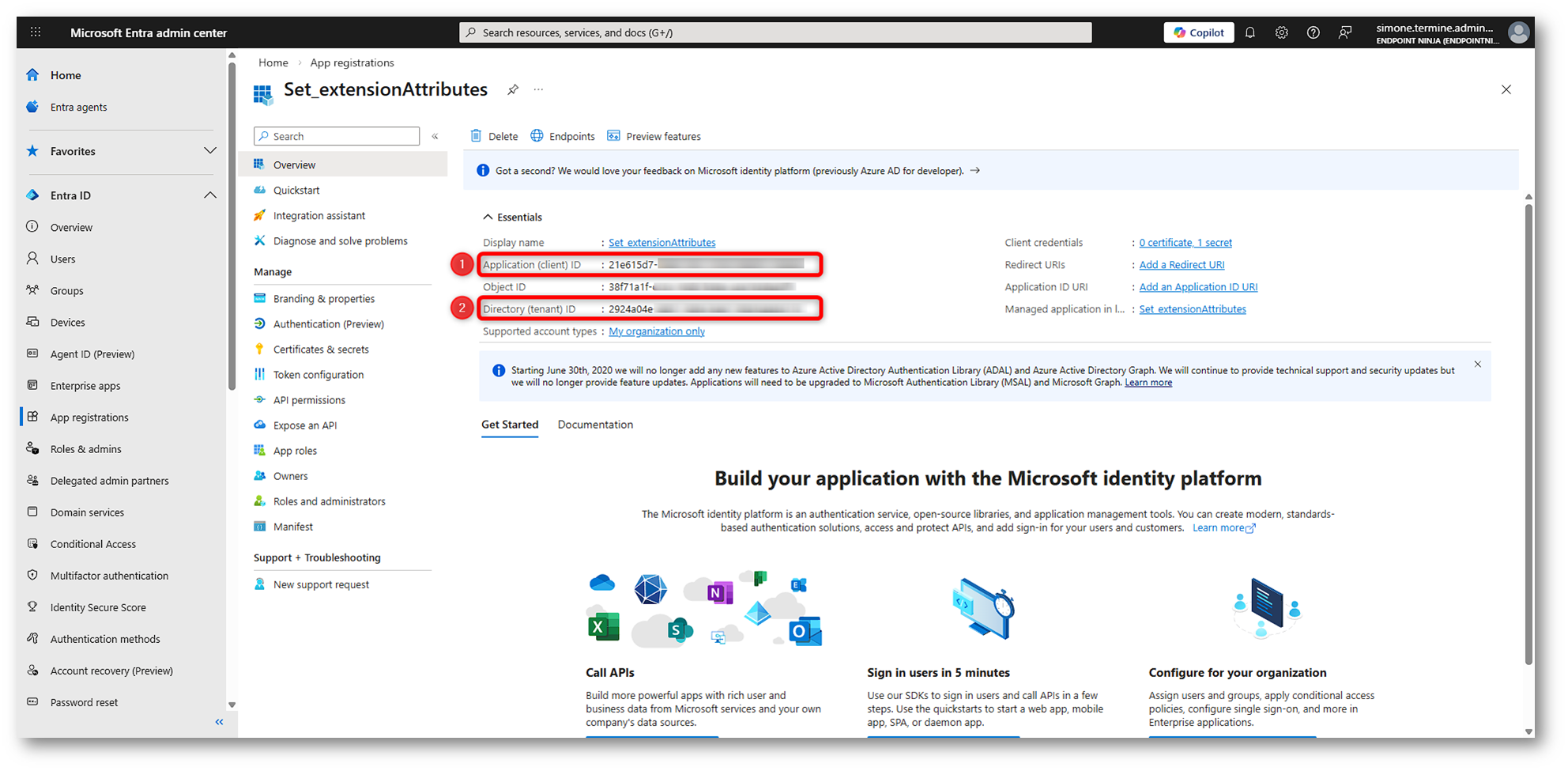Screen dimensions: 1568x771
Task: Collapse the Essentials section
Action: click(x=488, y=217)
